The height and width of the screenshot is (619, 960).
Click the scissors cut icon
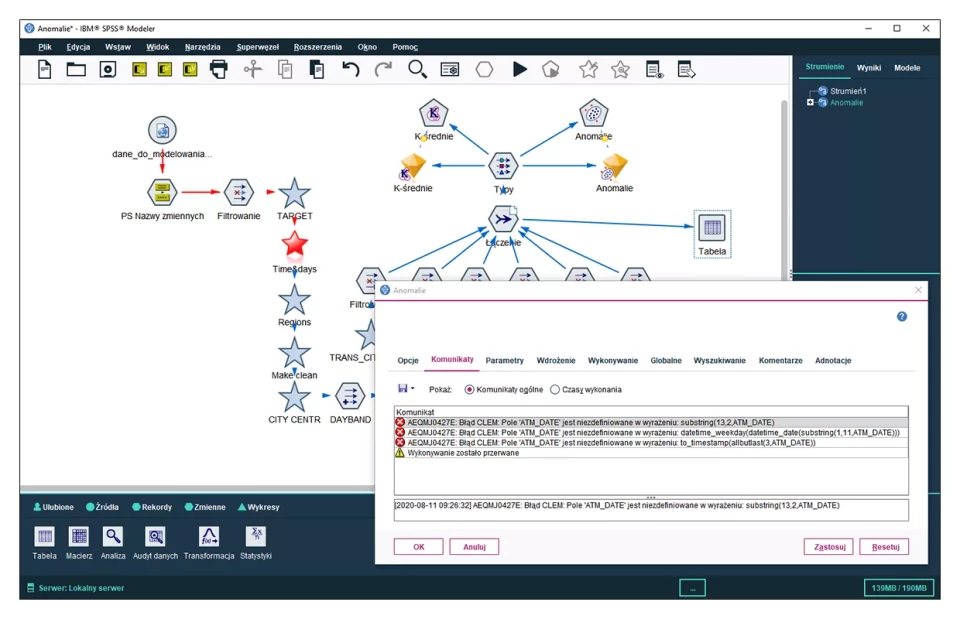pos(252,69)
